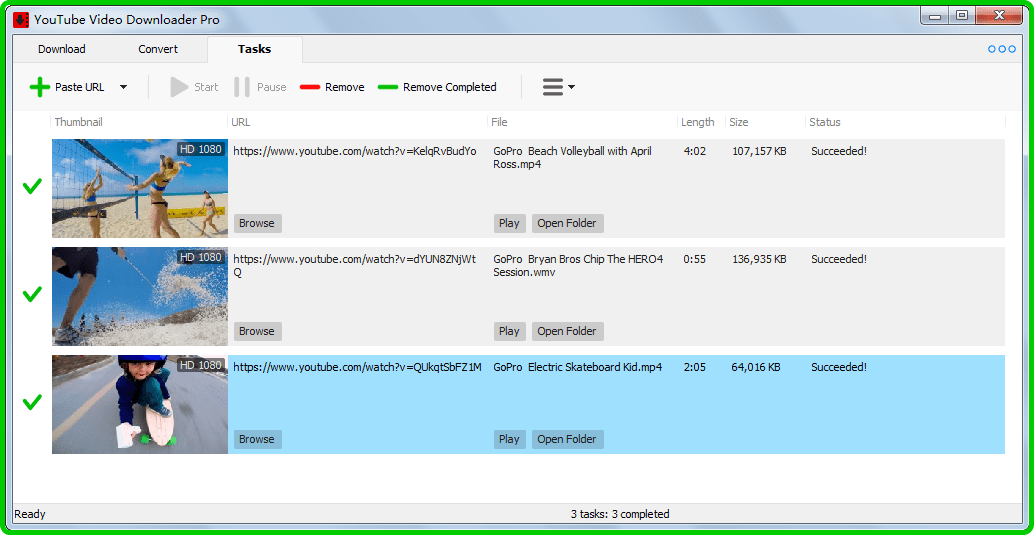Open the Paste URL dropdown arrow
This screenshot has width=1034, height=535.
click(x=123, y=87)
